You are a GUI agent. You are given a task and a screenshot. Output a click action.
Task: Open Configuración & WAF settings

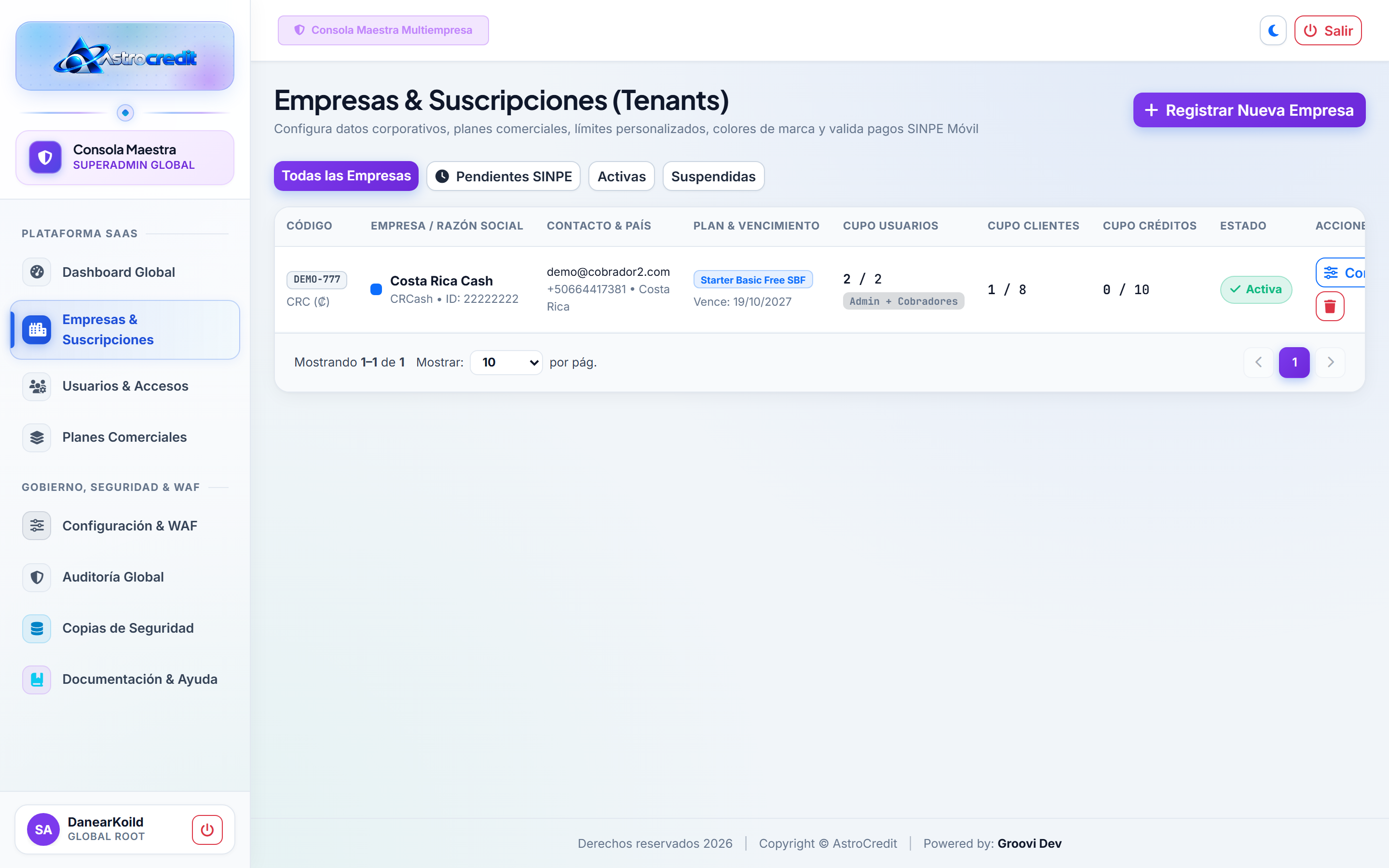pos(125,525)
